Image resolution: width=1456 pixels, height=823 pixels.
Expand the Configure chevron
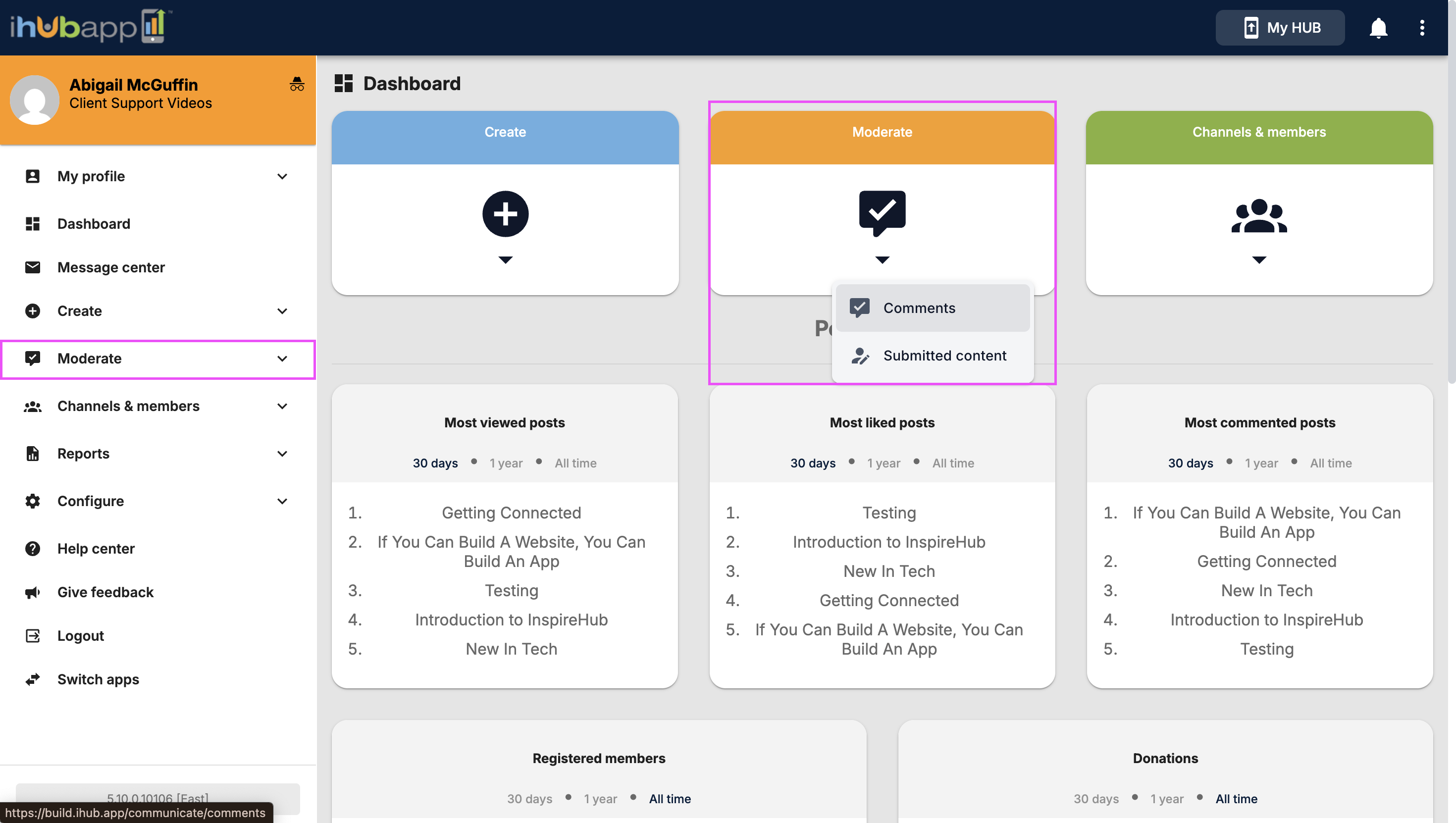click(282, 500)
